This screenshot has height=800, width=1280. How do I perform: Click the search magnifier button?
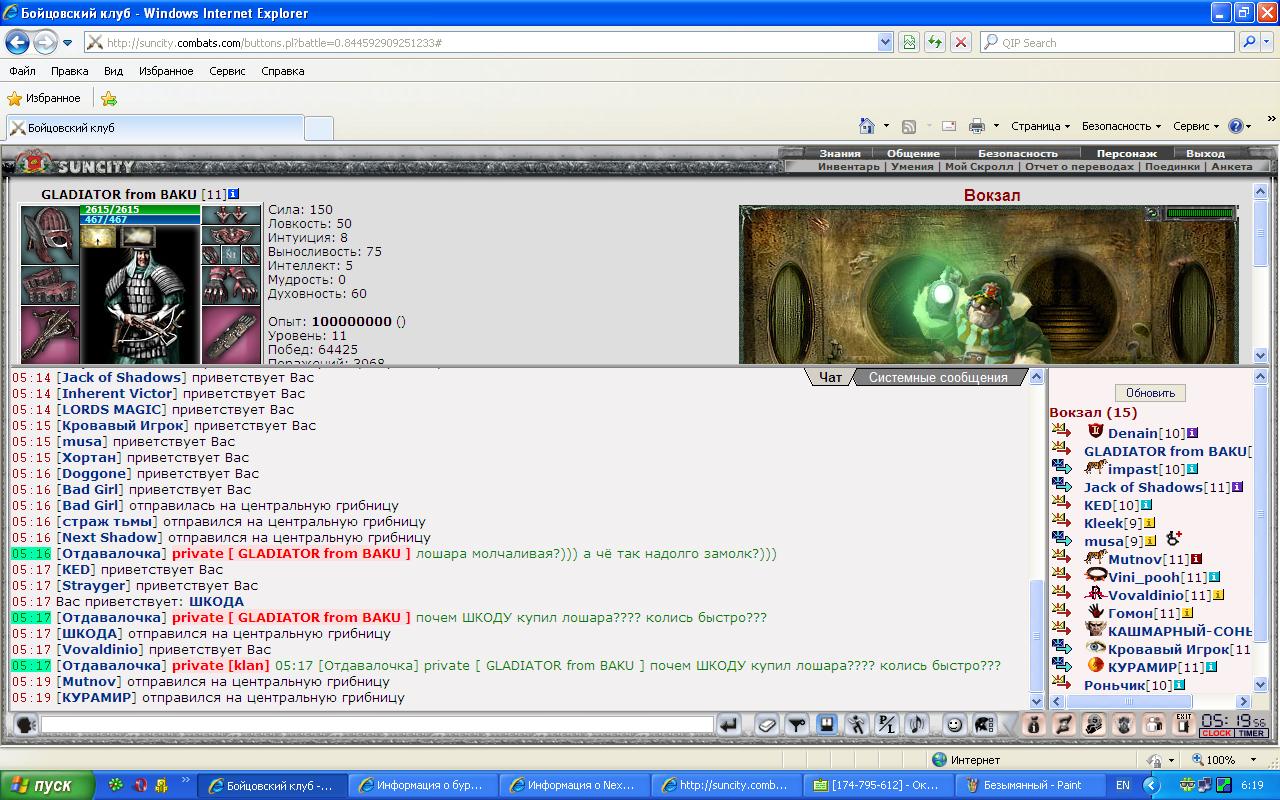1248,42
